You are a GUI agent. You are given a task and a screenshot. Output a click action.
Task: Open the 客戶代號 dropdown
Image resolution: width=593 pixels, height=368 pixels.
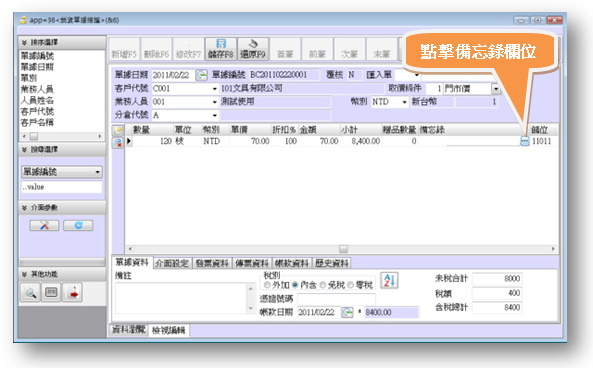click(214, 89)
